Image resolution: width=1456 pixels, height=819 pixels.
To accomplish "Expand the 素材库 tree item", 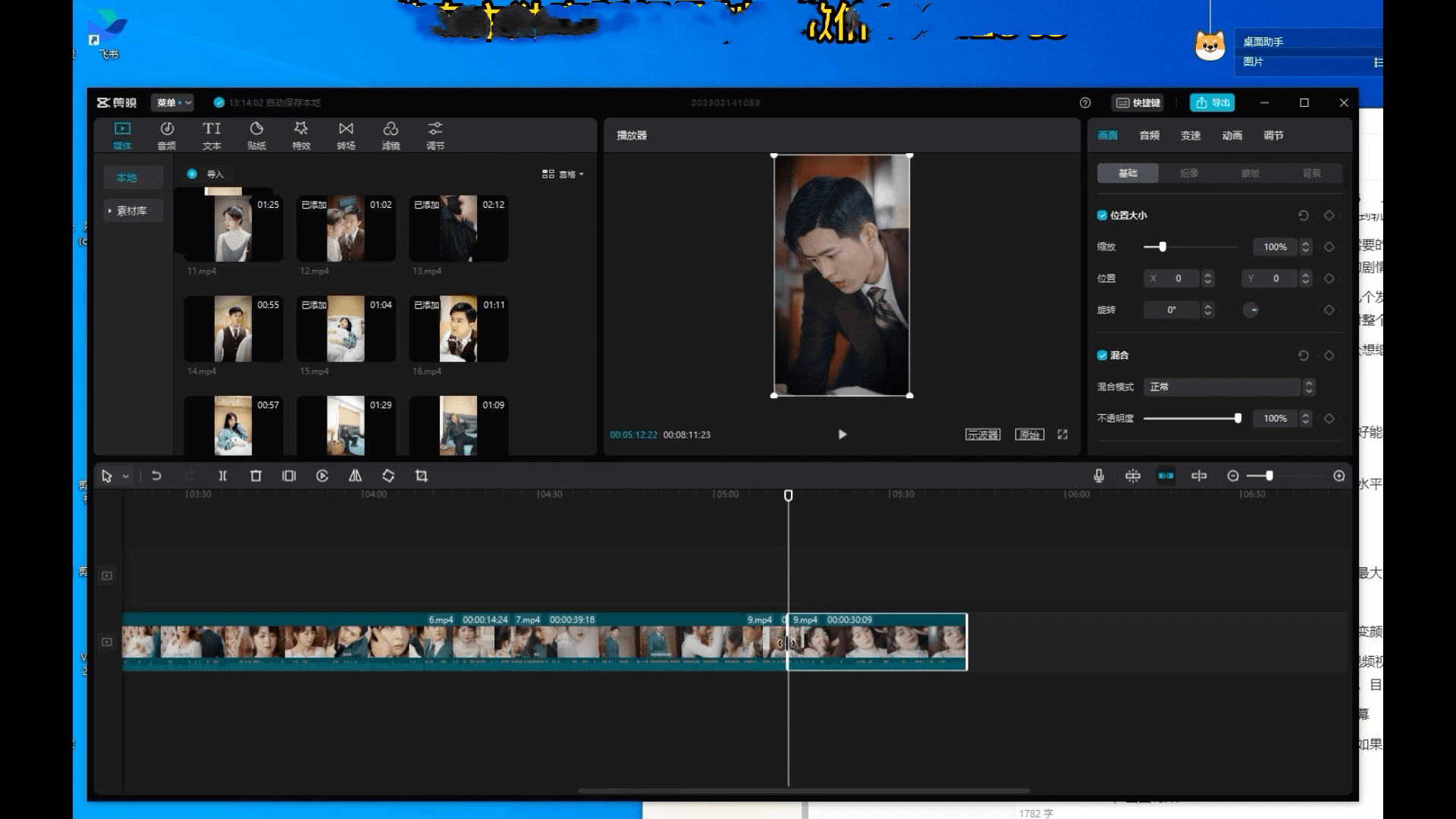I will click(110, 211).
